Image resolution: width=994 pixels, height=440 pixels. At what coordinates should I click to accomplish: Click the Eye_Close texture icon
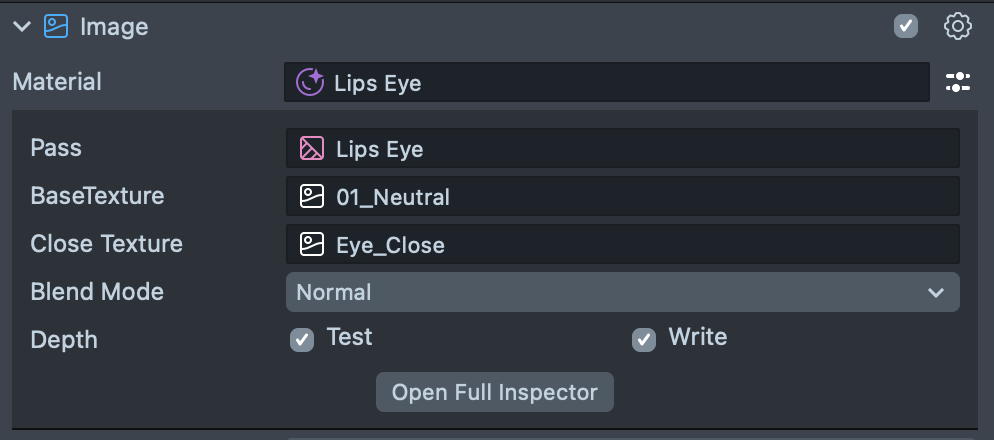[312, 245]
